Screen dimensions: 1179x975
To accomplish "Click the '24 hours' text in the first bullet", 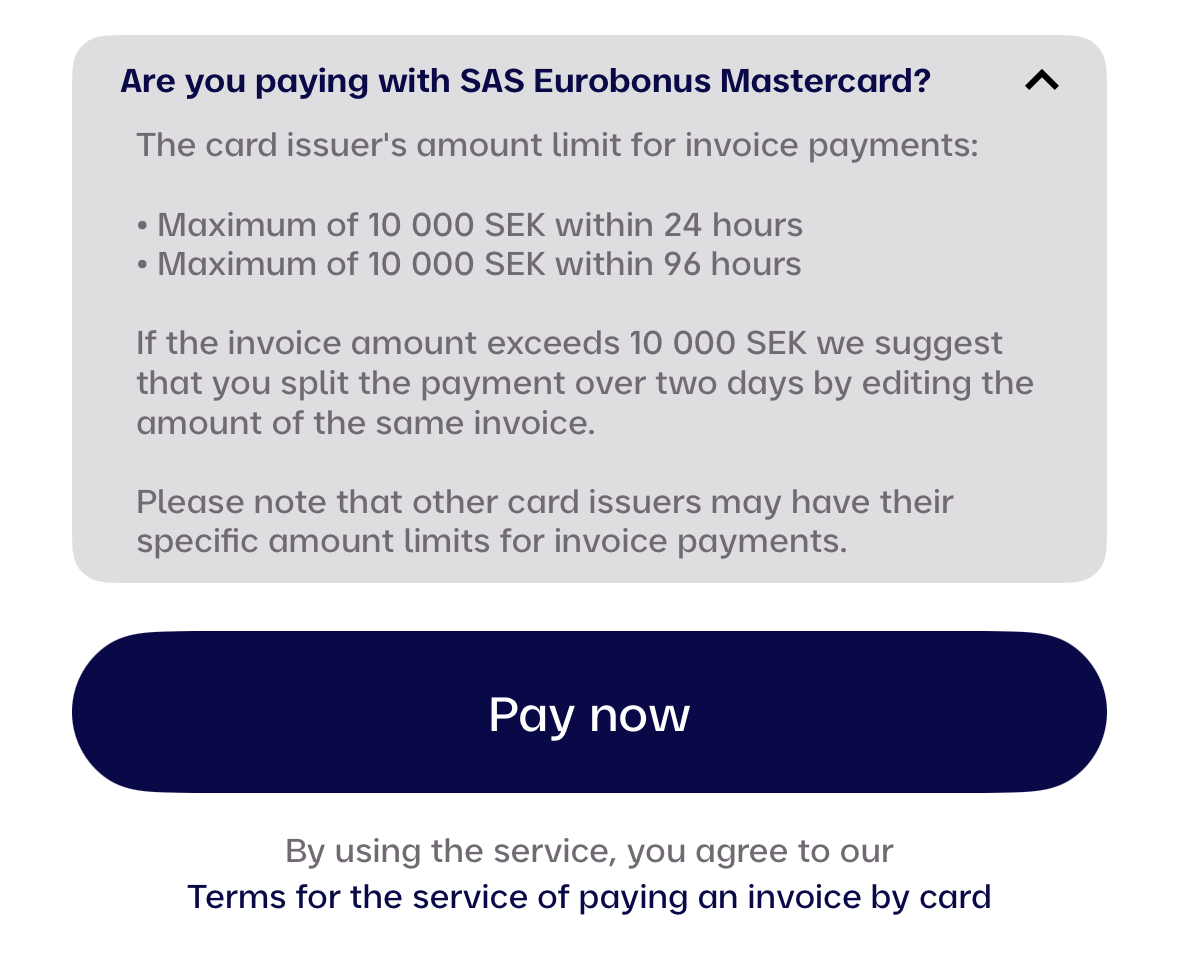I will [x=733, y=225].
